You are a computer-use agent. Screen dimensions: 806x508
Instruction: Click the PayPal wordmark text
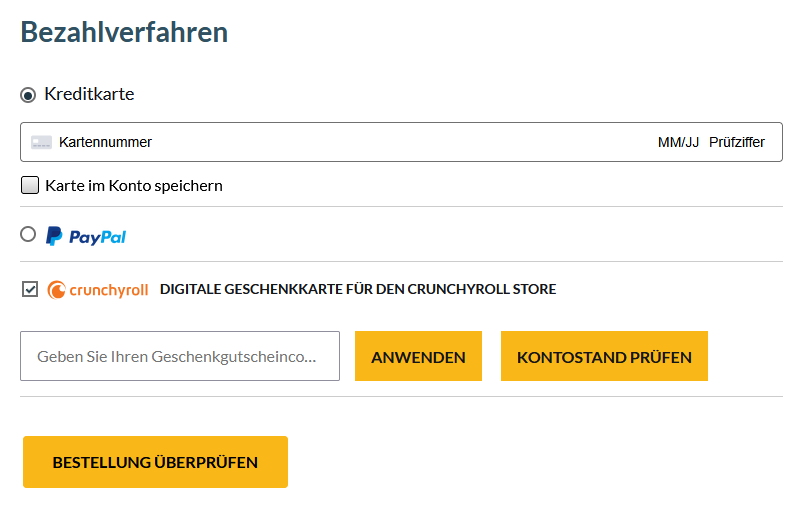click(98, 237)
